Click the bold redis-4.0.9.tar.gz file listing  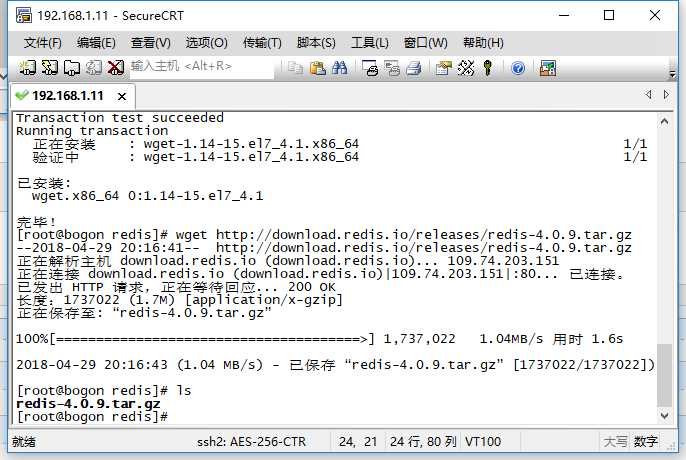(88, 404)
